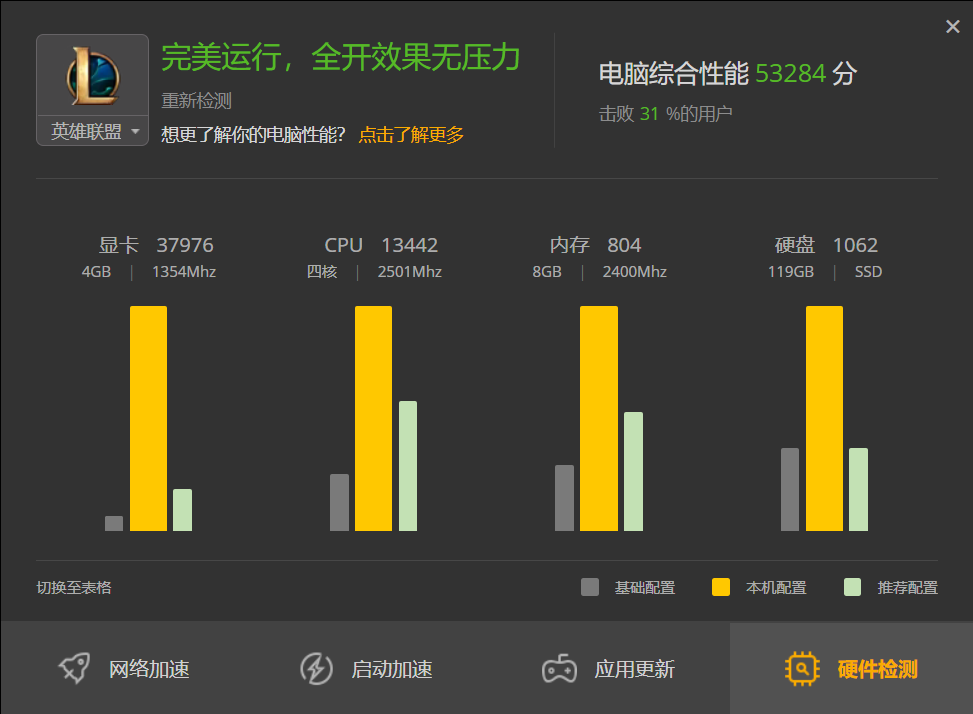
Task: Click the 119GB disk capacity value
Action: pyautogui.click(x=791, y=272)
